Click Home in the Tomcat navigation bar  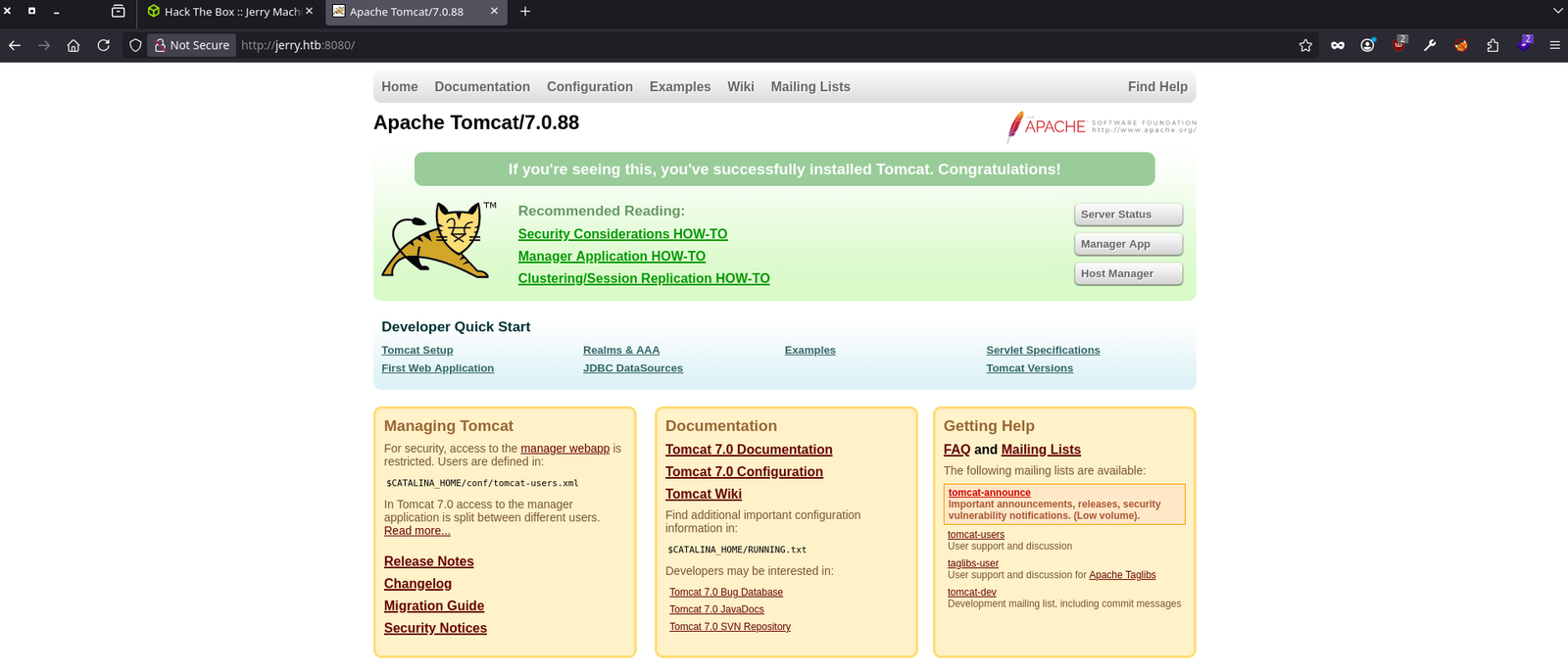[x=400, y=87]
